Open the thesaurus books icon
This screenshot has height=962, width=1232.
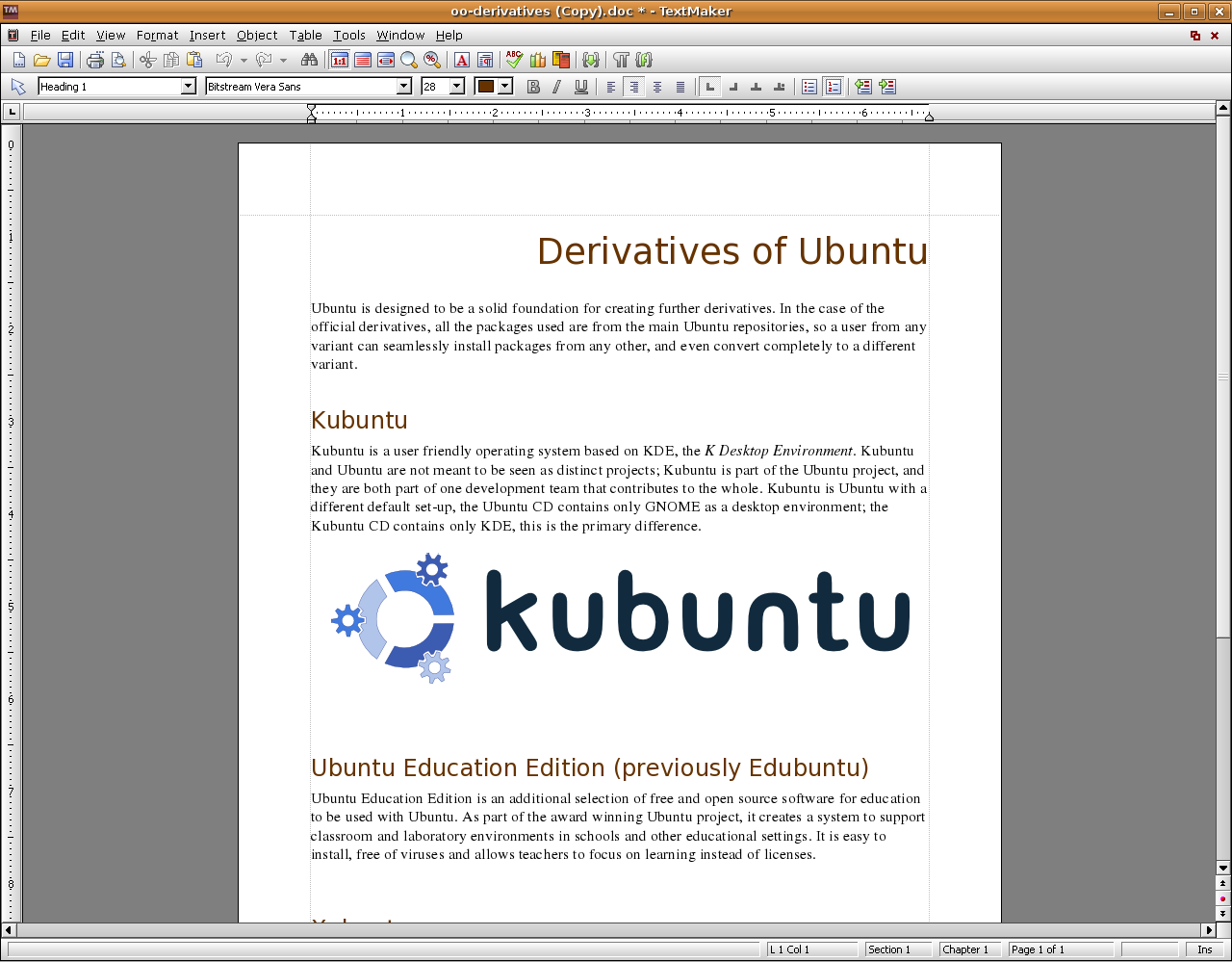(x=538, y=60)
